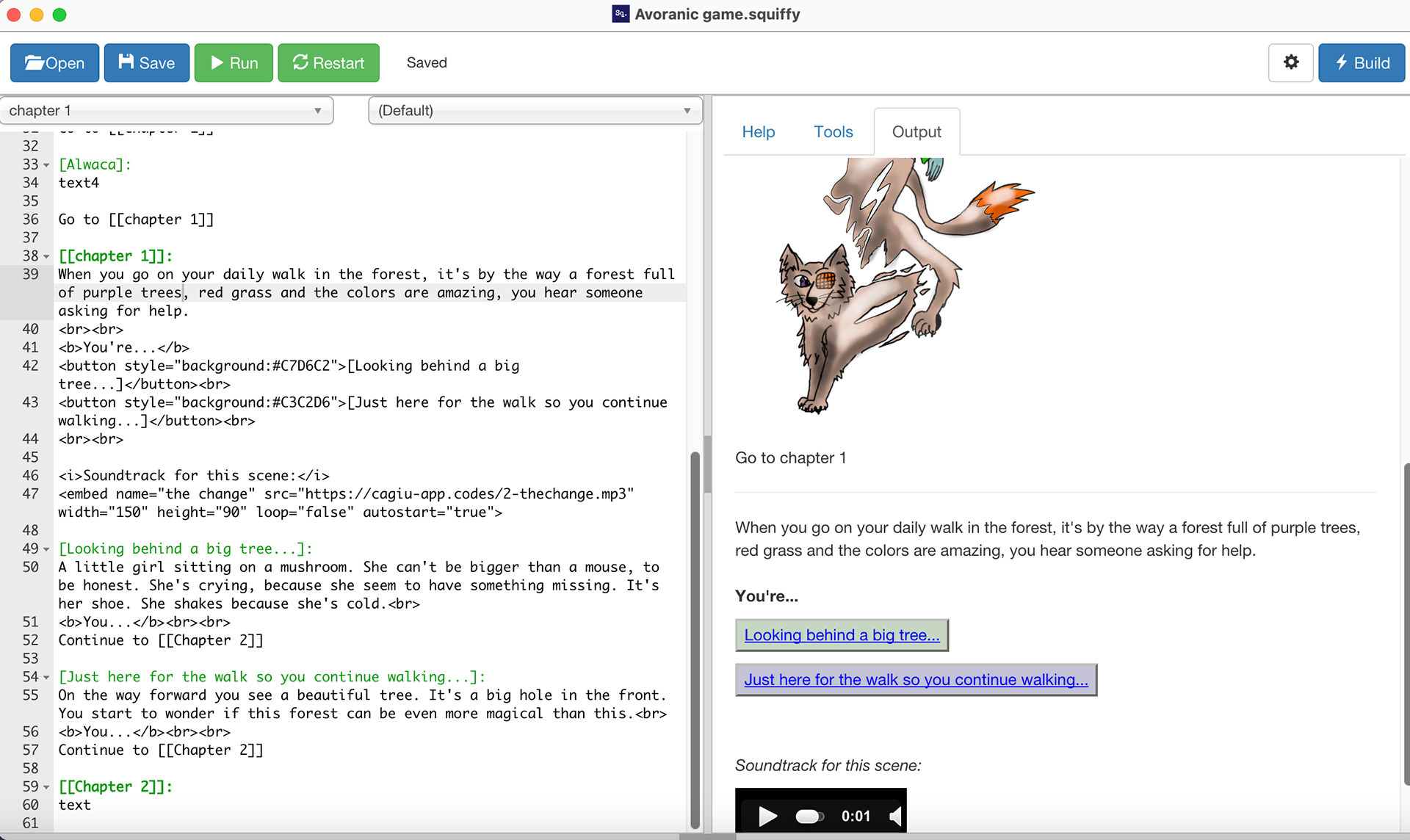Image resolution: width=1410 pixels, height=840 pixels.
Task: Open settings via the gear icon
Action: tap(1290, 62)
